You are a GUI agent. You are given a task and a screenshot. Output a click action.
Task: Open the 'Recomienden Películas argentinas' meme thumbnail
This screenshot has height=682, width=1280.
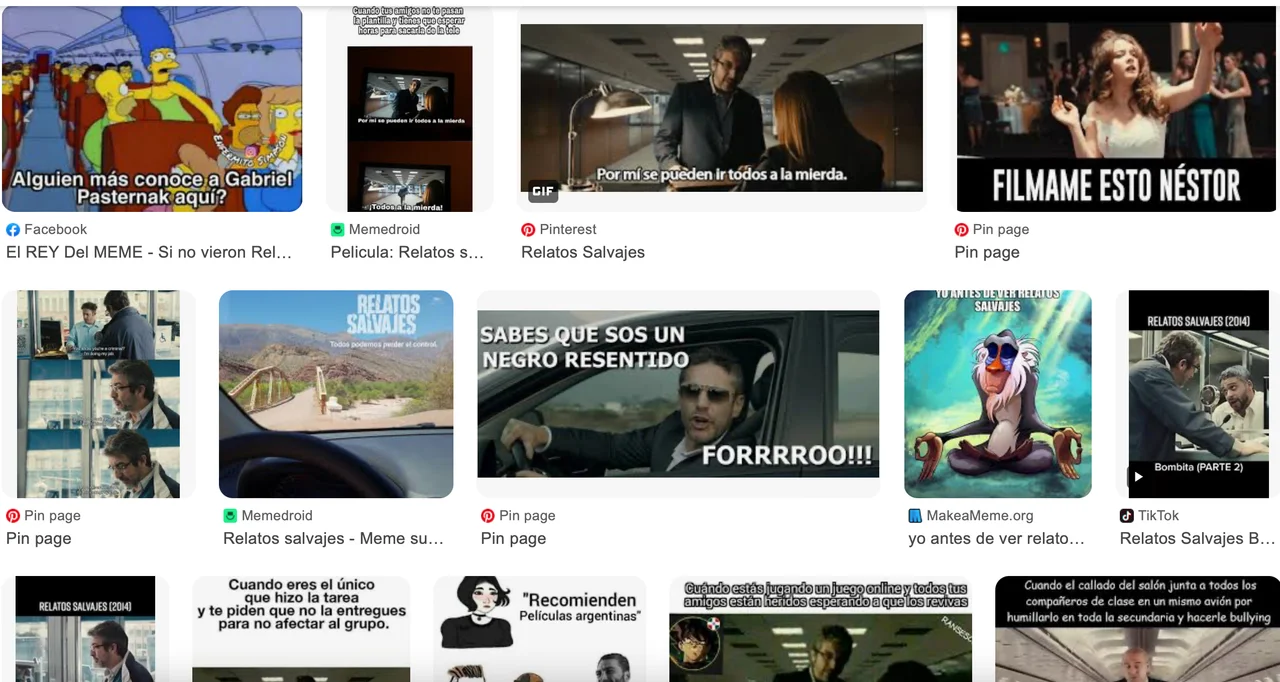pyautogui.click(x=539, y=628)
